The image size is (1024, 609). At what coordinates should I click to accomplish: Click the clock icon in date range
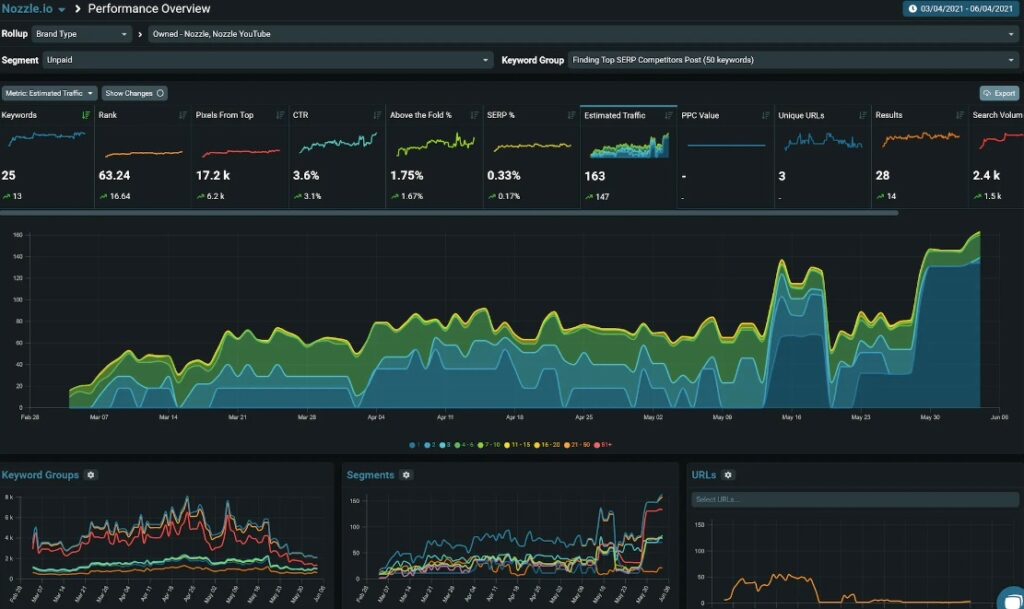pos(912,9)
